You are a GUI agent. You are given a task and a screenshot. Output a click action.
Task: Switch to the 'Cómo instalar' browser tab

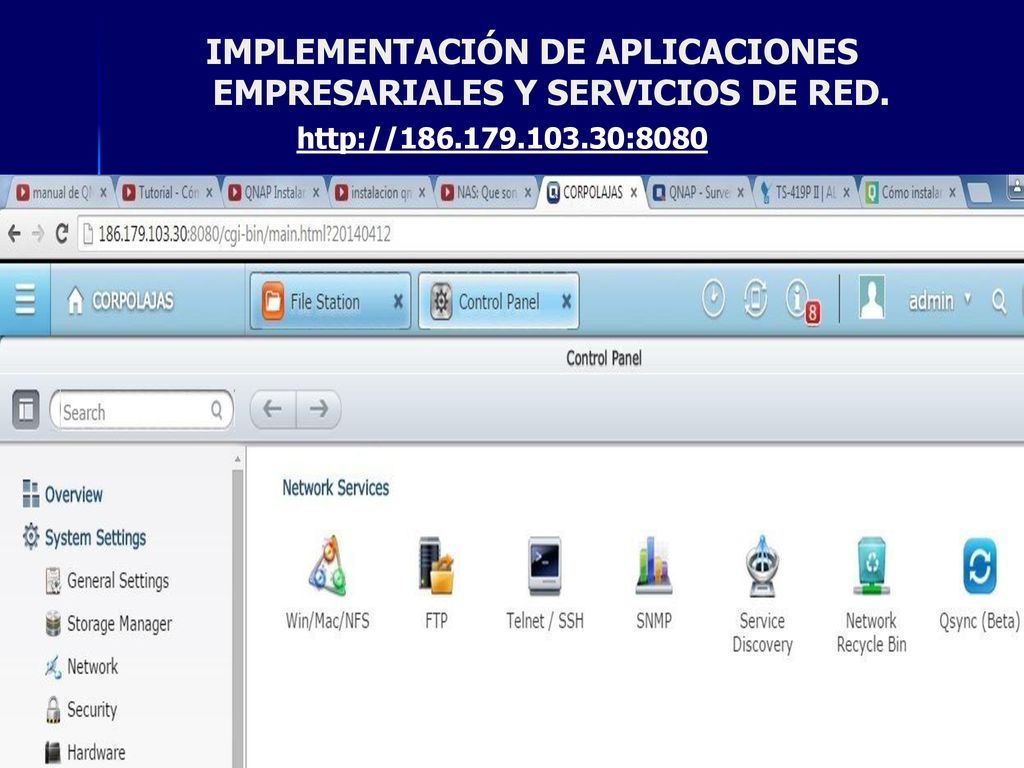[910, 193]
